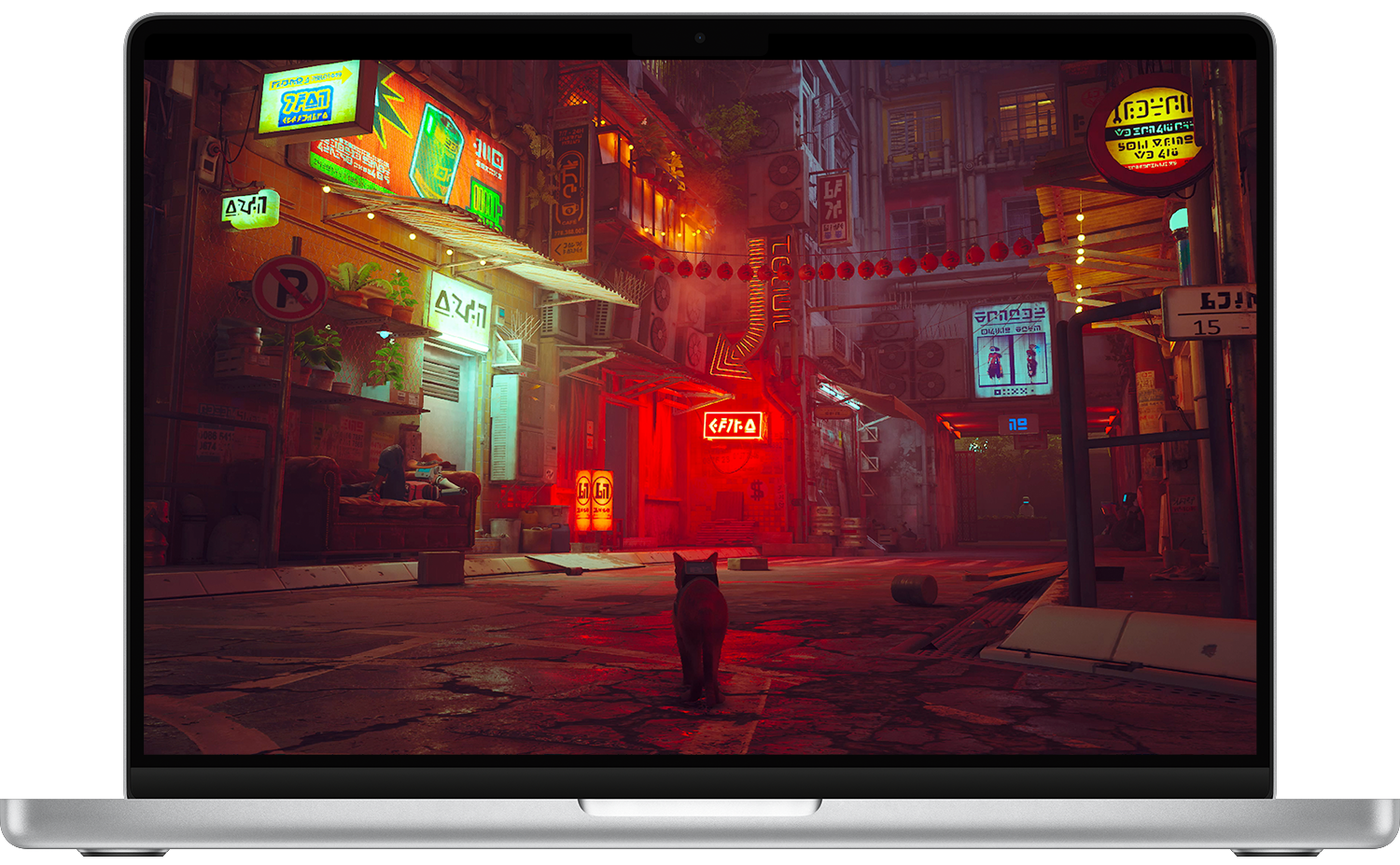This screenshot has height=865, width=1400.
Task: Click the blue poster with two figures
Action: pyautogui.click(x=1011, y=349)
